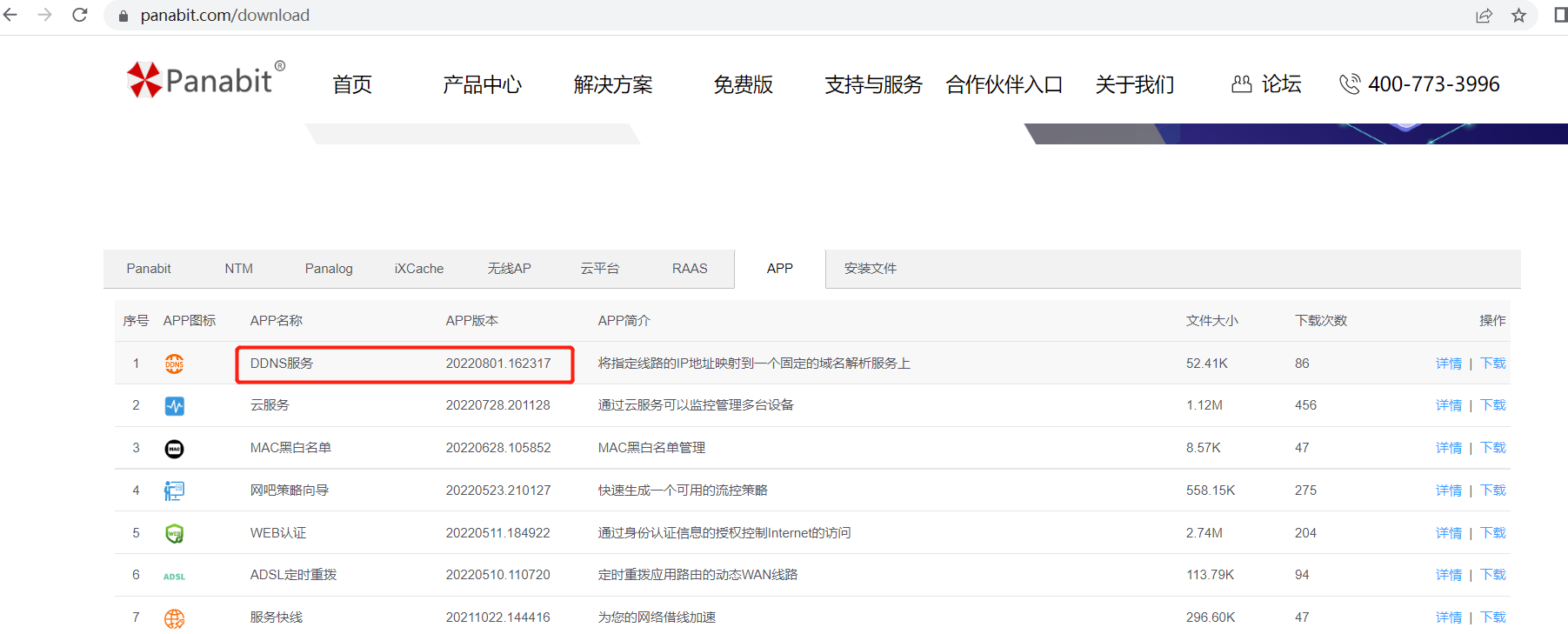Click the WEB认证 shield icon
Screen dimensions: 1568x634
click(174, 533)
